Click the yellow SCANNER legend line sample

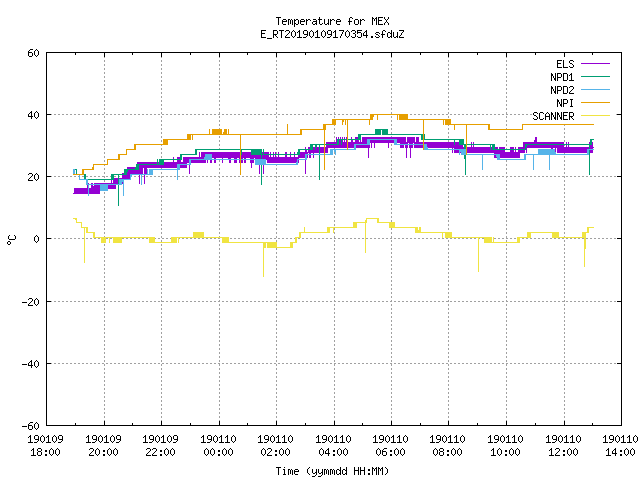596,116
